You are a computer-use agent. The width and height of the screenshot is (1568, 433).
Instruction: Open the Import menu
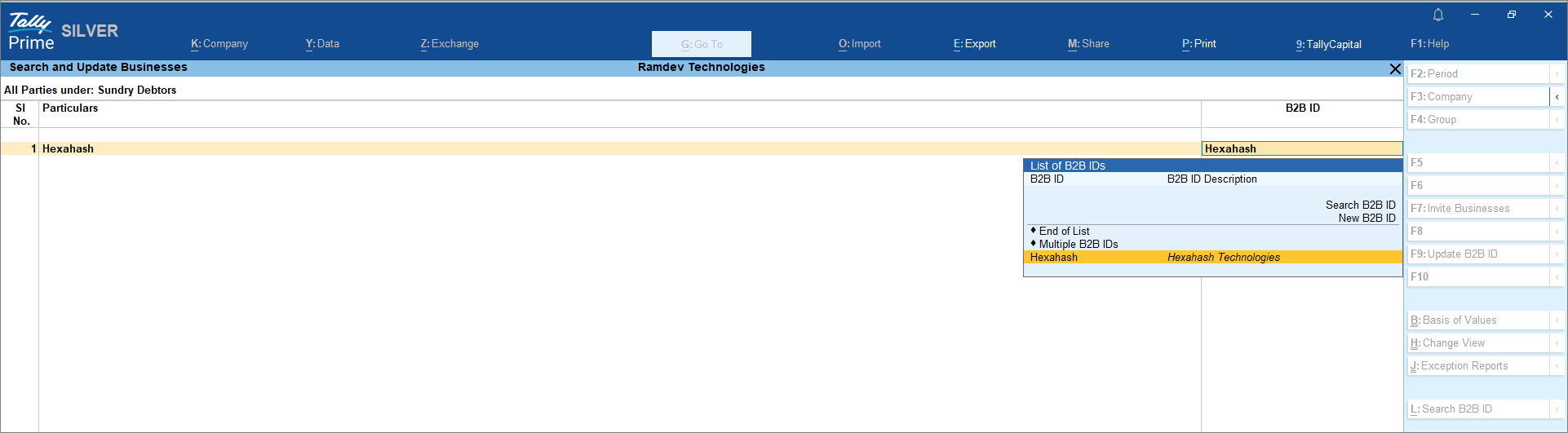tap(860, 44)
